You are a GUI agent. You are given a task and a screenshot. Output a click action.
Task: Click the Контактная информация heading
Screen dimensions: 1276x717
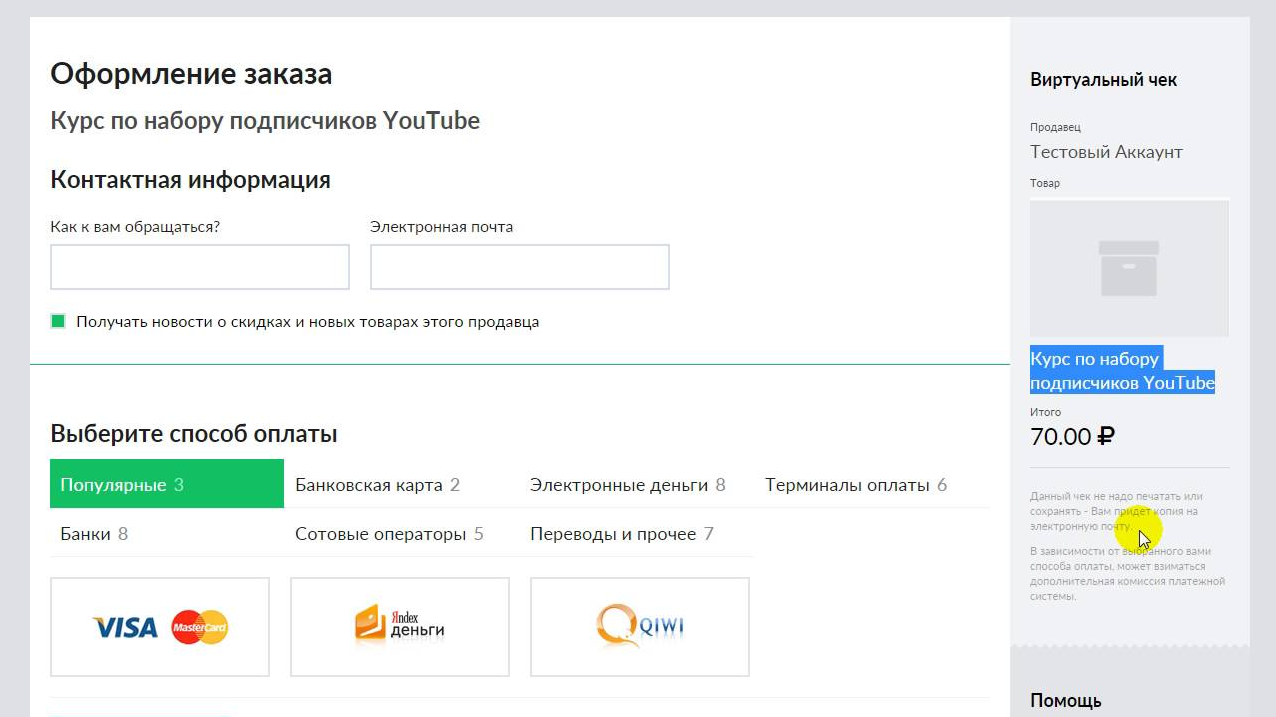[x=190, y=180]
